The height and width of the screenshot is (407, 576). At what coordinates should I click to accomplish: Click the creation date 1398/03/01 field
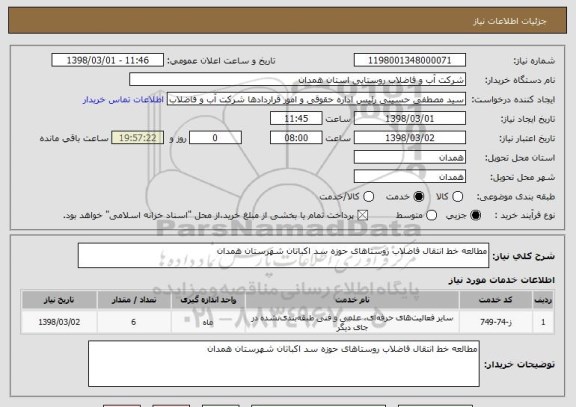pos(410,119)
